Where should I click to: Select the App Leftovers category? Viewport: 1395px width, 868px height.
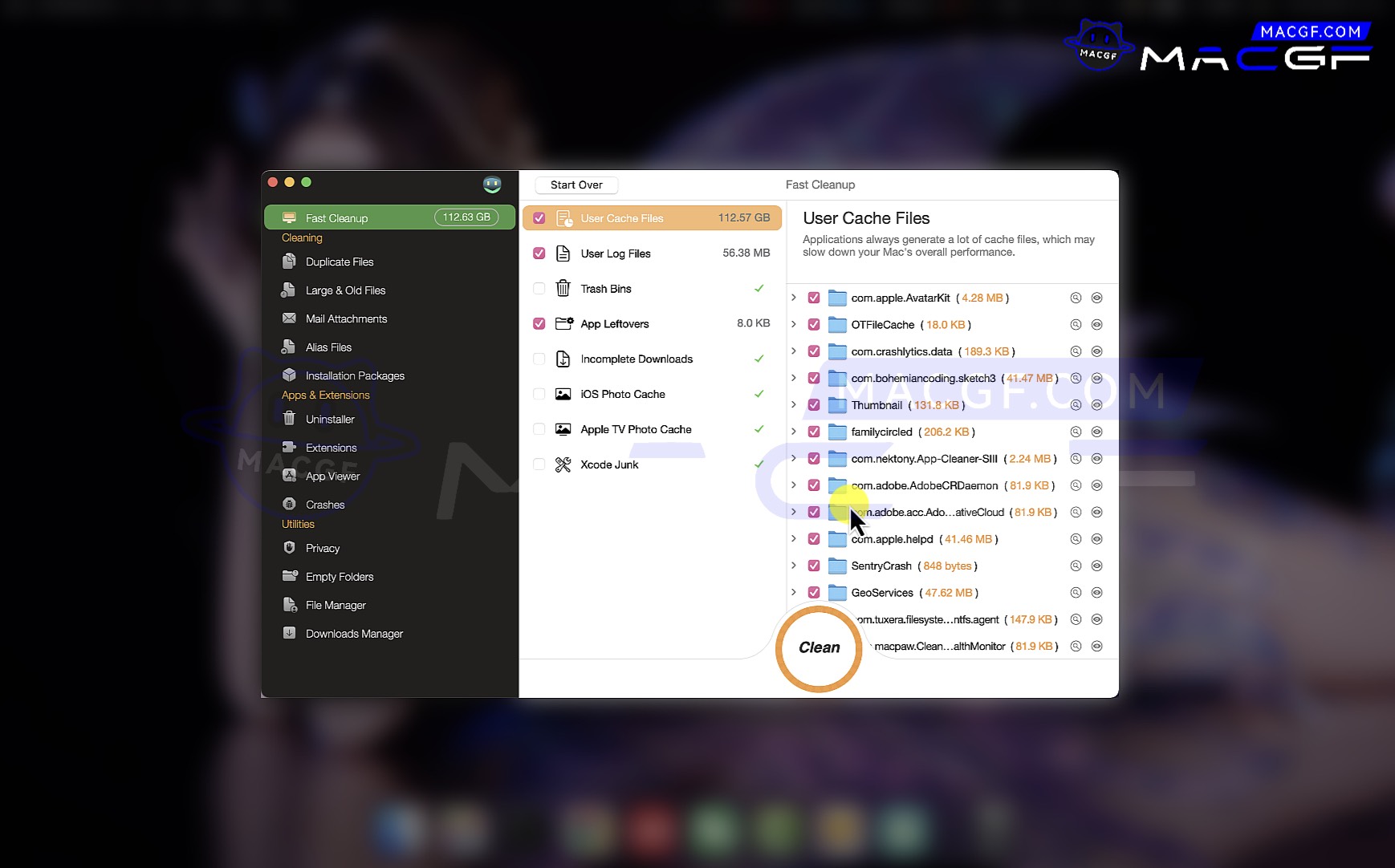[615, 324]
